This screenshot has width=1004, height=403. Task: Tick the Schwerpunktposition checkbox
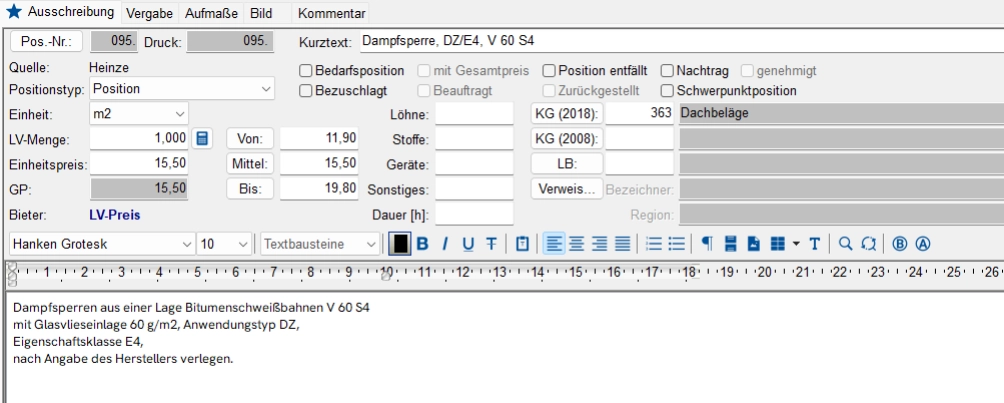click(x=667, y=91)
